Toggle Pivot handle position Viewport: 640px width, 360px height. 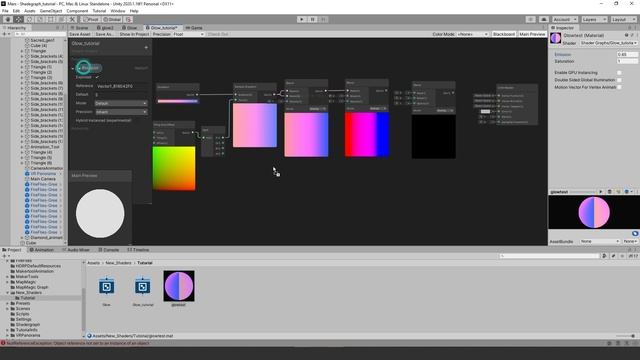point(91,19)
